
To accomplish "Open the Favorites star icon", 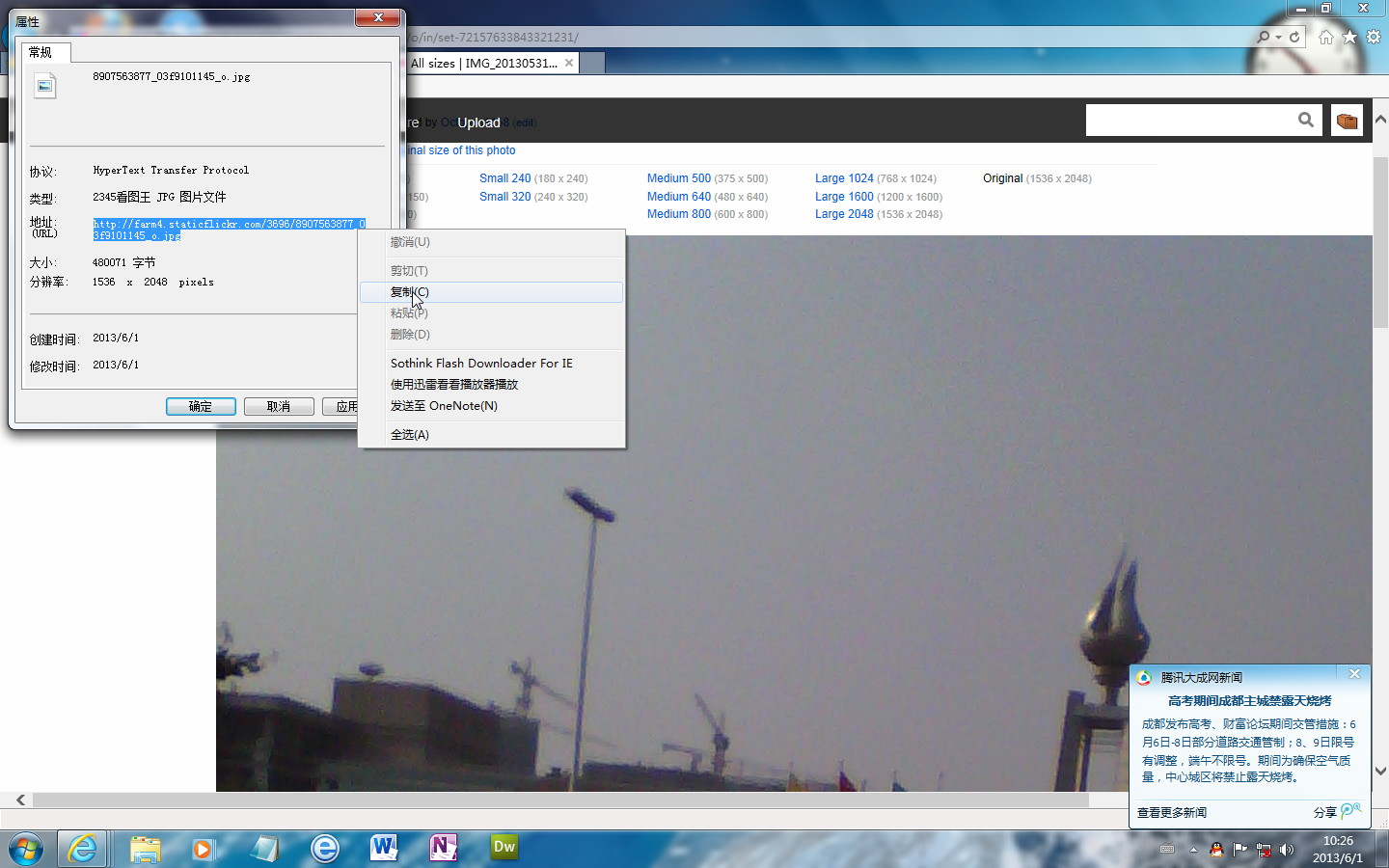I will pyautogui.click(x=1349, y=37).
